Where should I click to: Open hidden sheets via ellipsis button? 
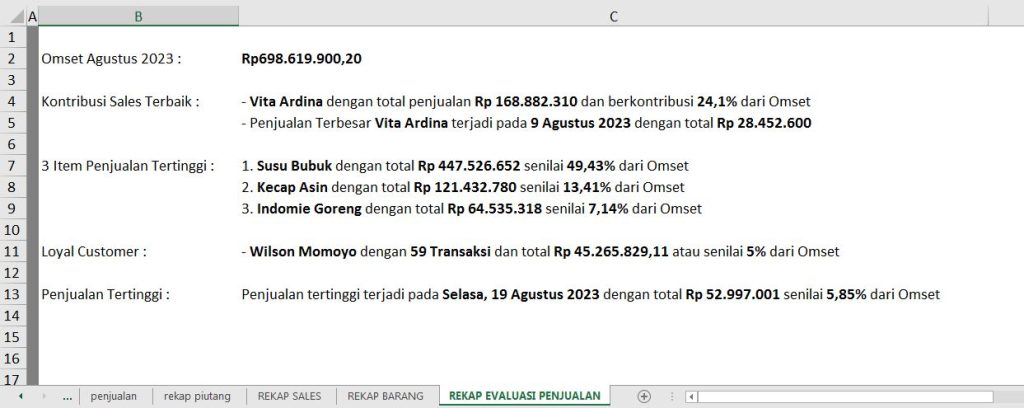[67, 396]
